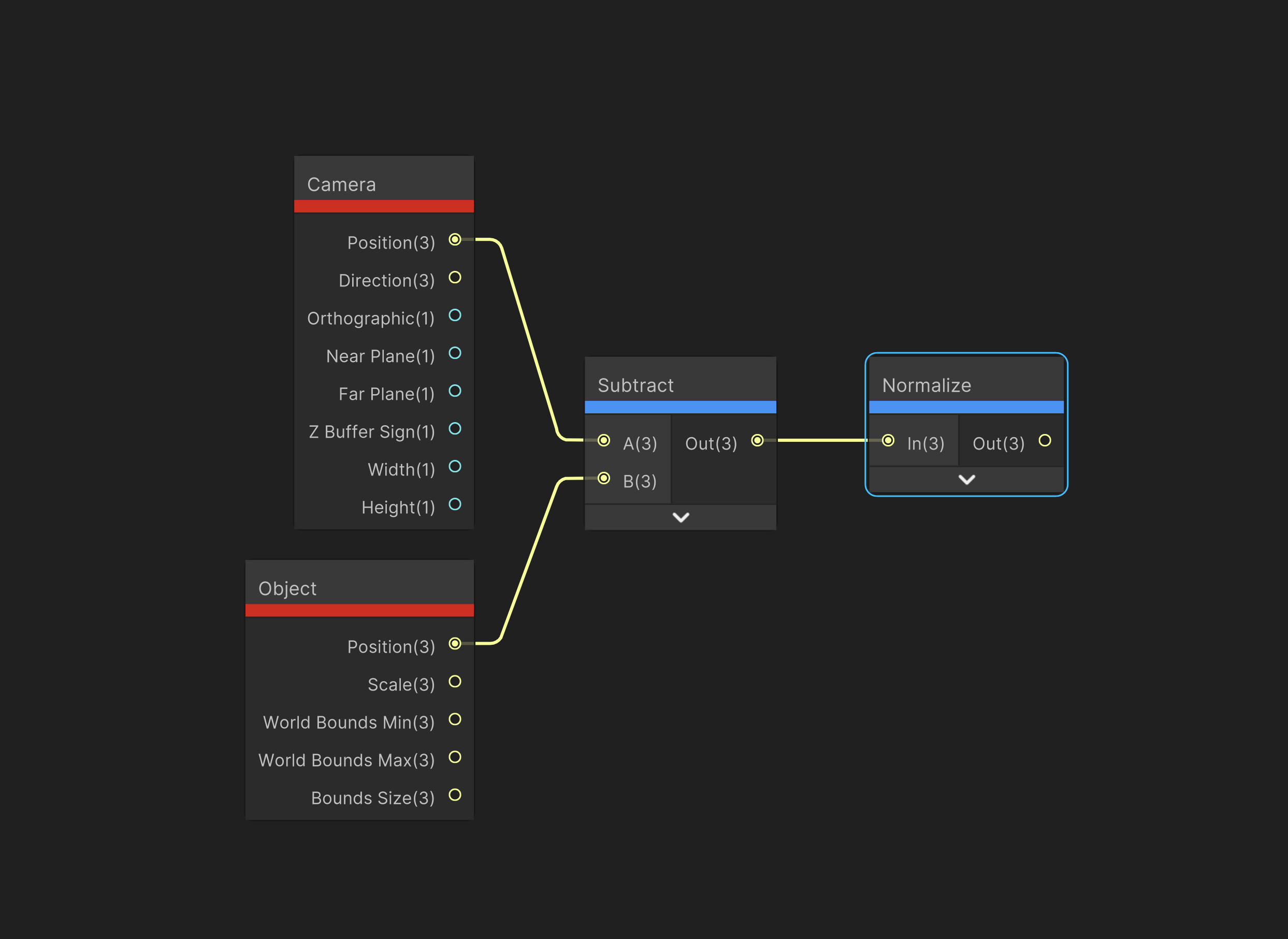Screen dimensions: 1288x939
Task: Expand the Subtract node preview chevron
Action: coord(681,517)
